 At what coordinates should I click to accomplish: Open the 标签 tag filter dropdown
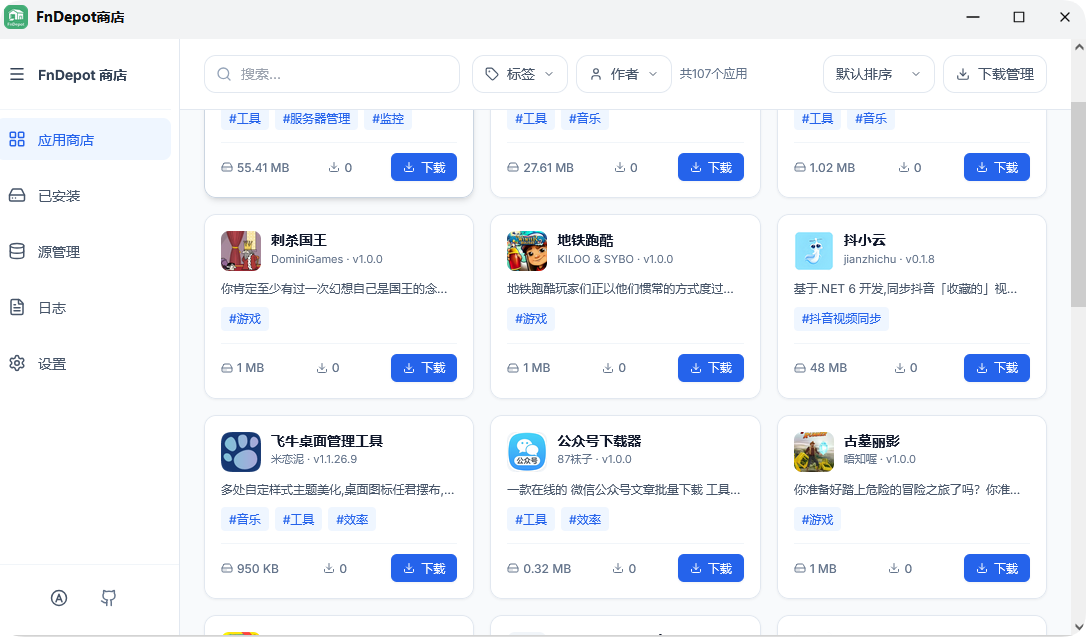coord(519,73)
